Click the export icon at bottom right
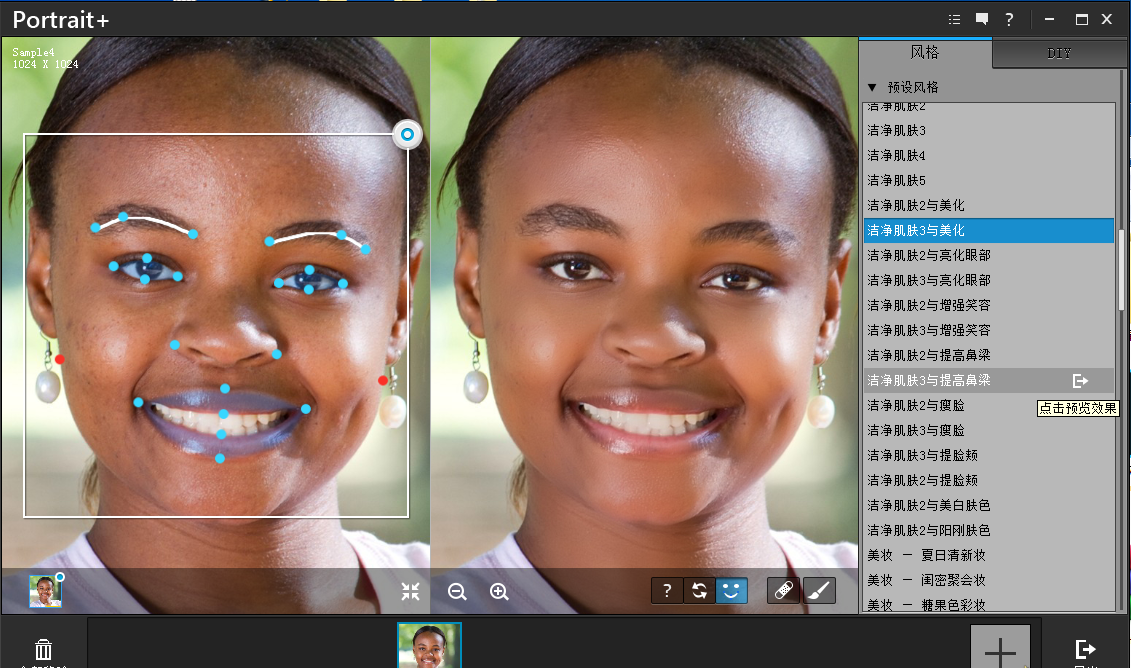Viewport: 1131px width, 668px height. coord(1085,650)
